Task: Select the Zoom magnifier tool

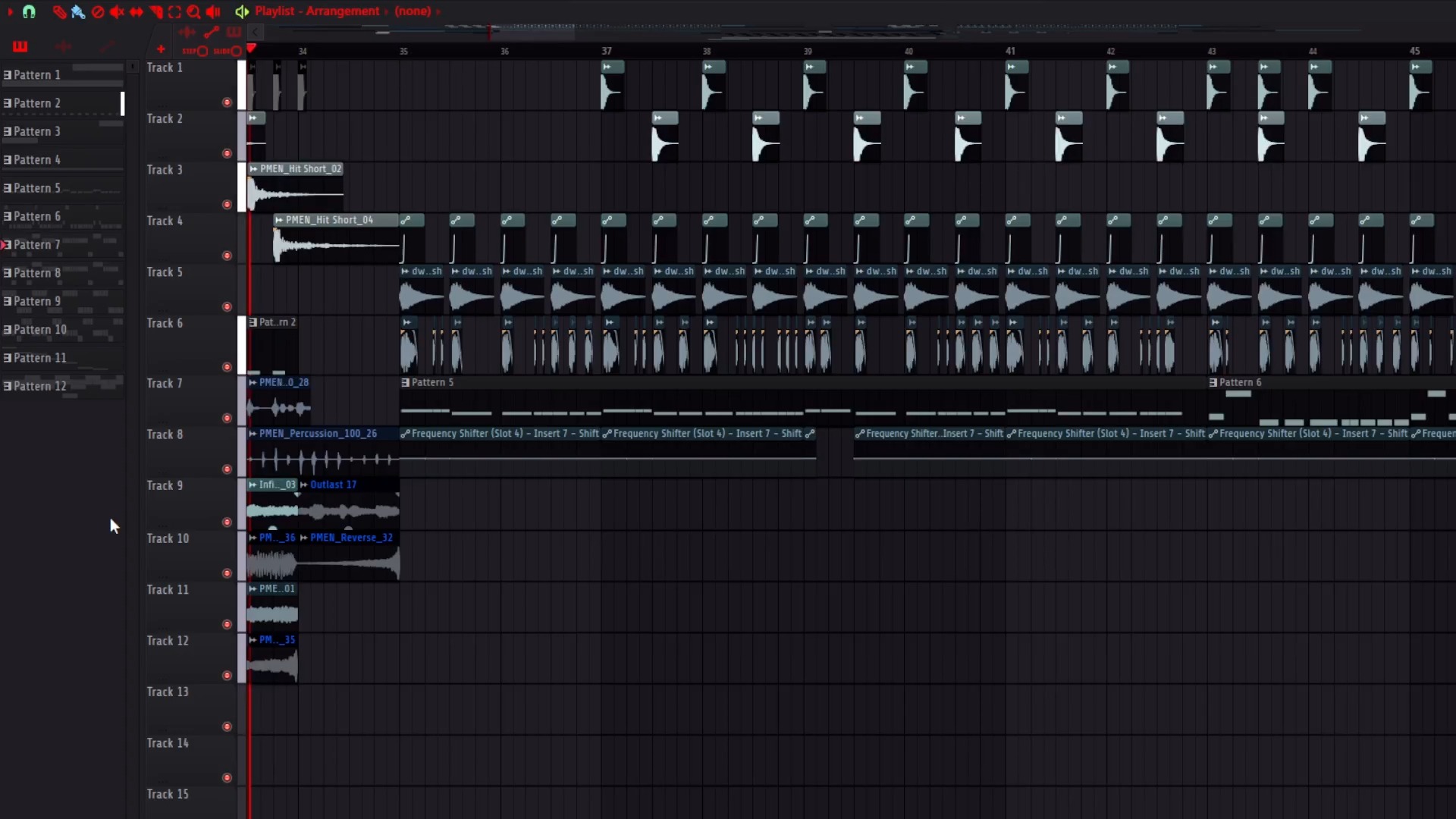Action: tap(193, 11)
